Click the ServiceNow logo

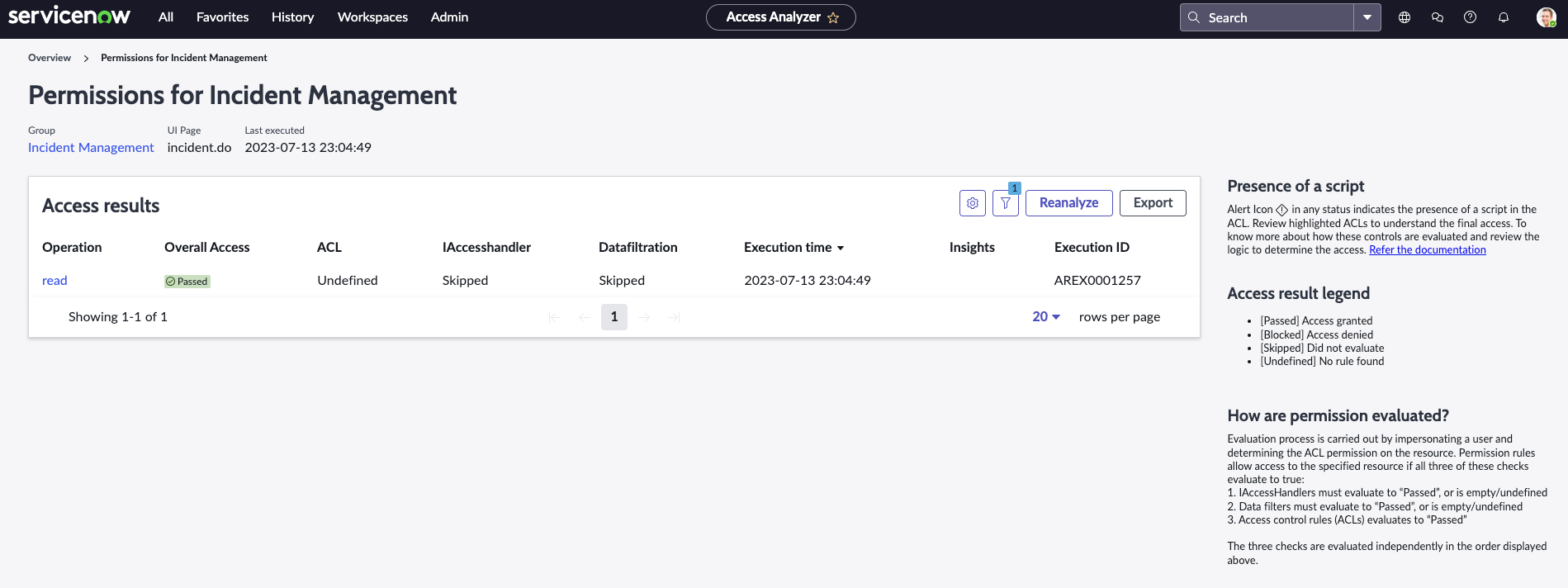(69, 16)
